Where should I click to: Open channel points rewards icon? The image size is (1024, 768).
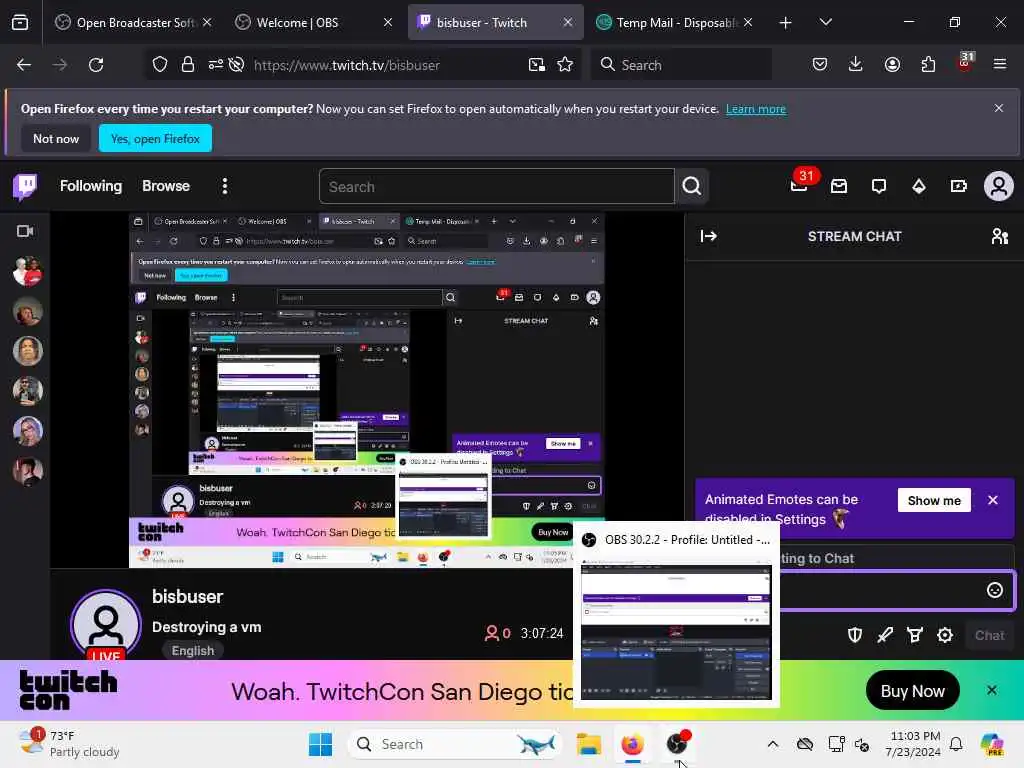[915, 635]
